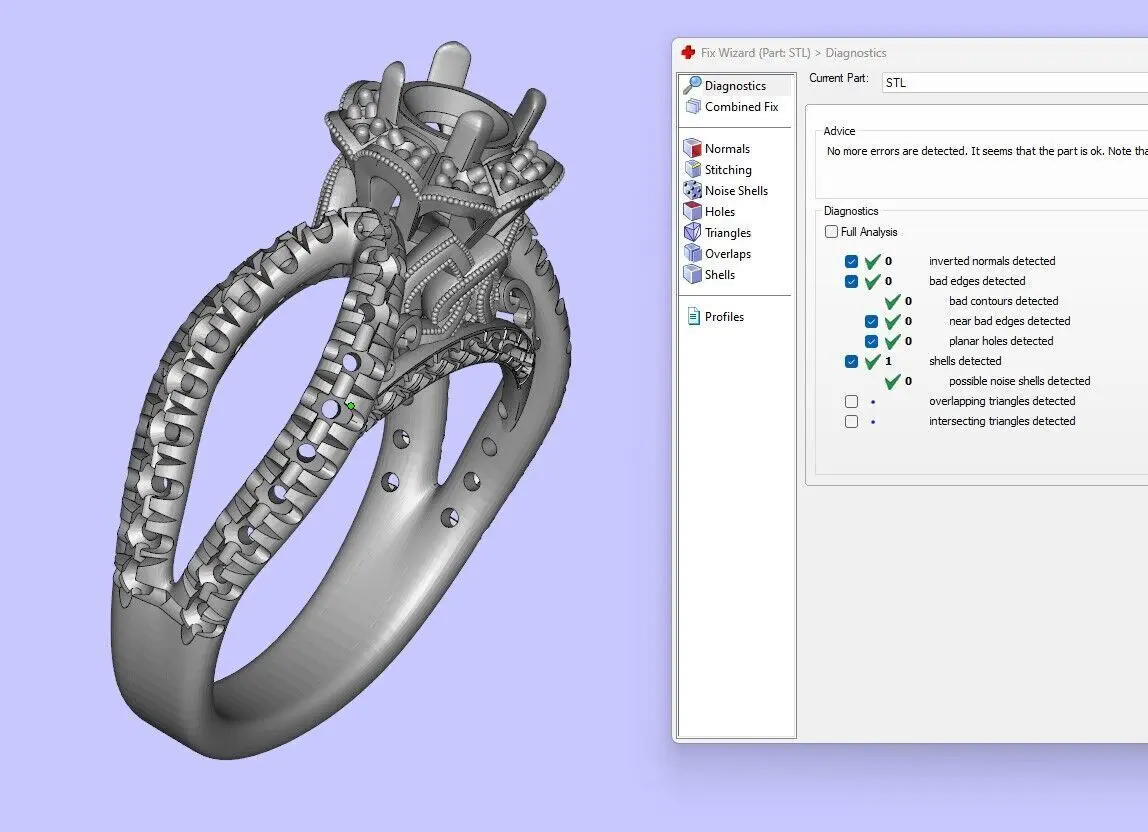The height and width of the screenshot is (832, 1148).
Task: Click the green marker point on the ring
Action: (351, 406)
